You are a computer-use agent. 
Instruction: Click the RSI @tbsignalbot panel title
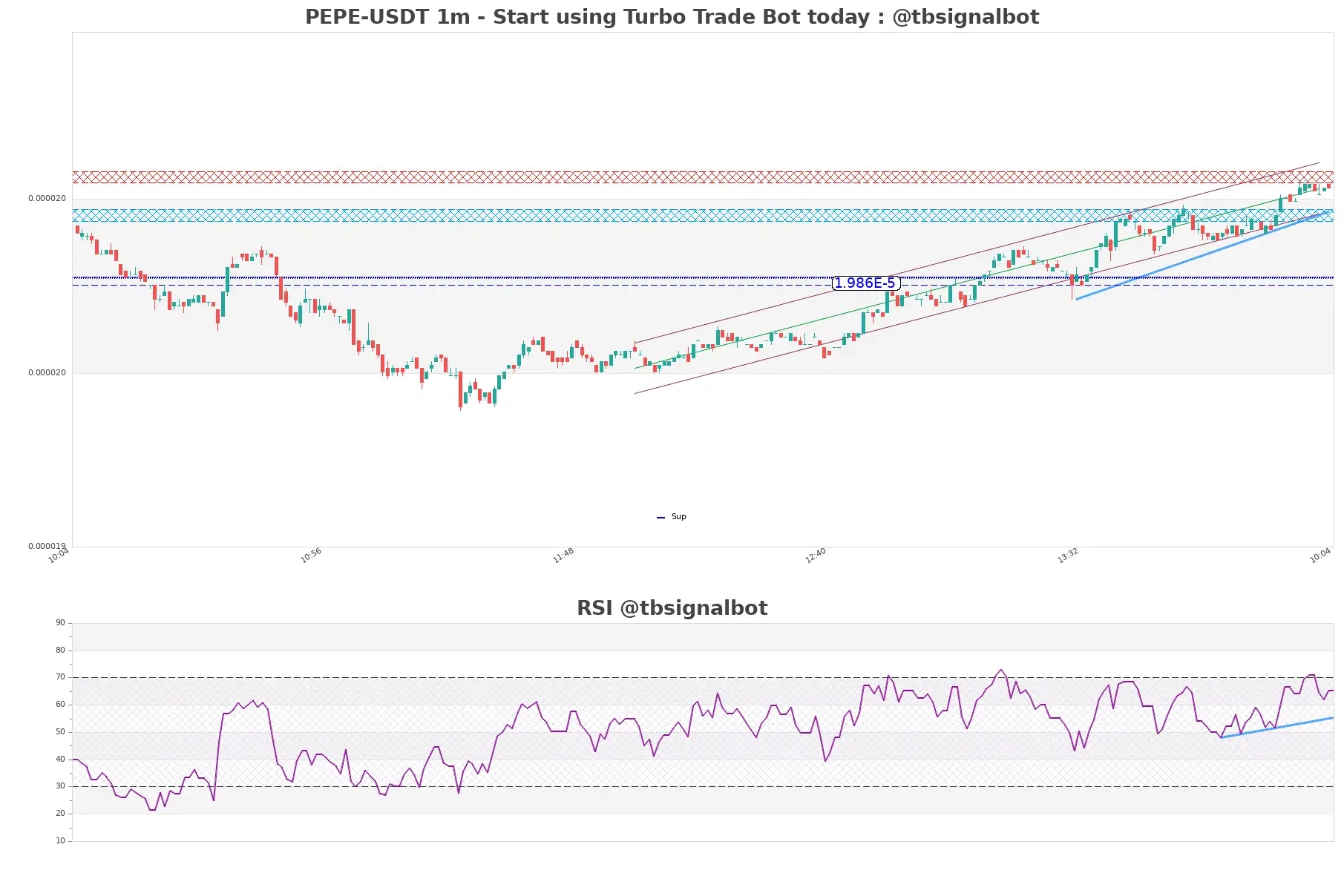[672, 607]
